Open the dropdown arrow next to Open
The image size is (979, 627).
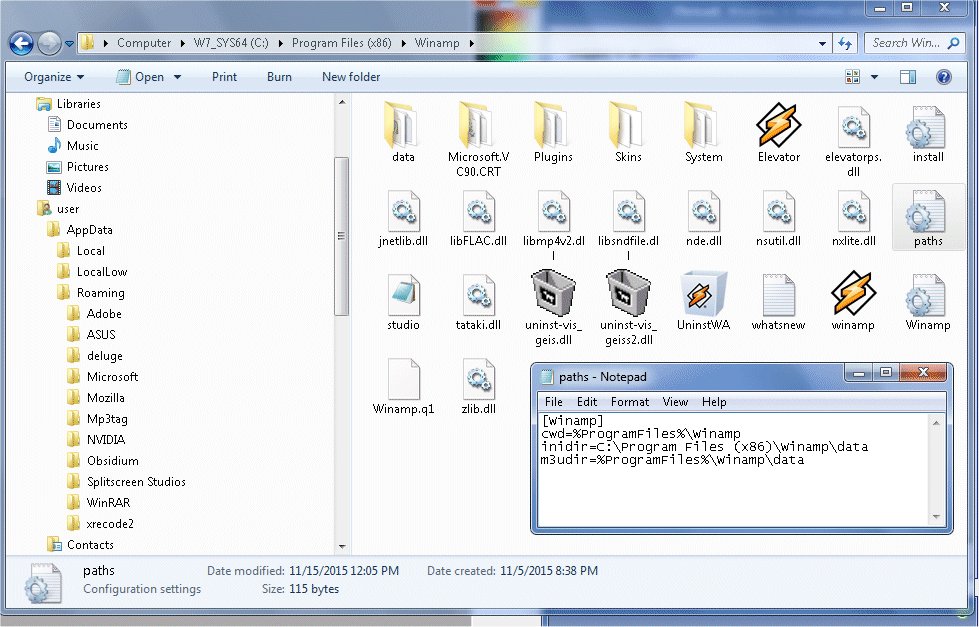[x=177, y=77]
